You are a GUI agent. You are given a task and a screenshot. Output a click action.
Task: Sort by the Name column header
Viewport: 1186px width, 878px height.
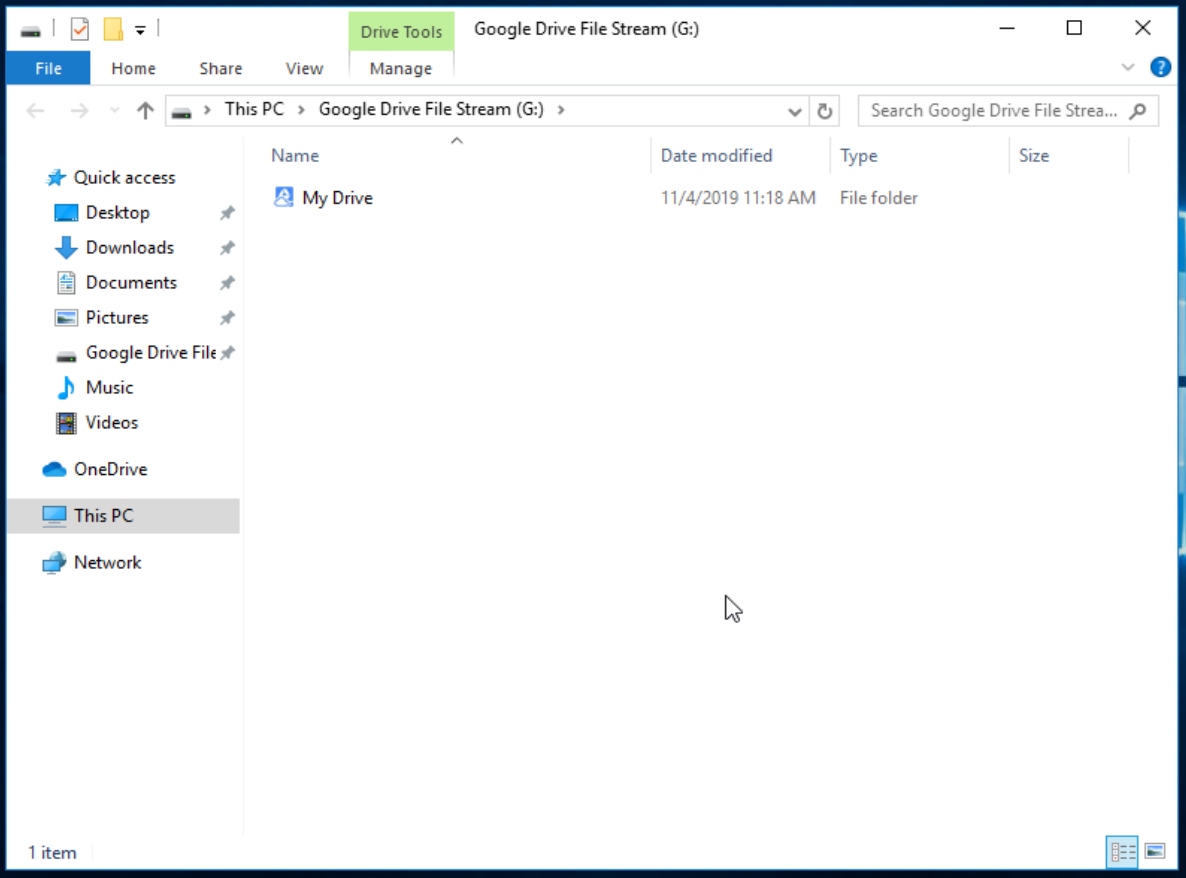295,156
